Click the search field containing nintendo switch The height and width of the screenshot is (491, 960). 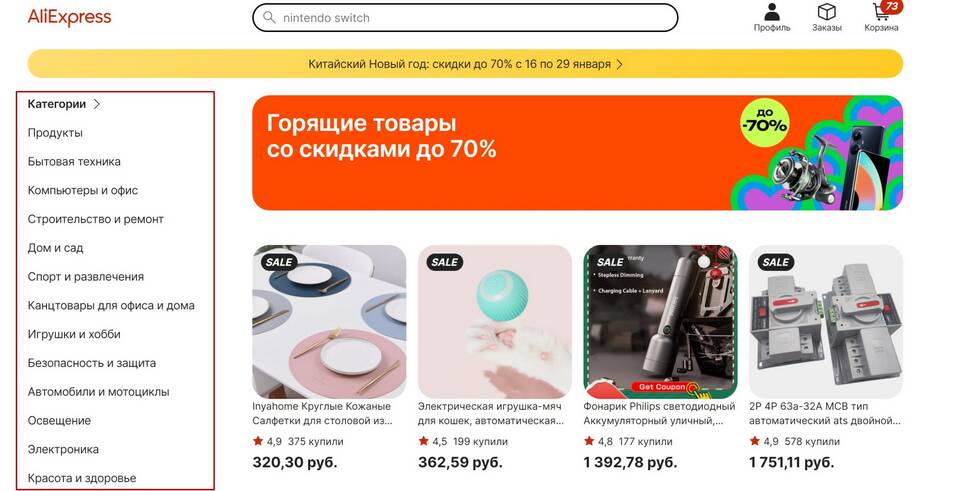465,18
